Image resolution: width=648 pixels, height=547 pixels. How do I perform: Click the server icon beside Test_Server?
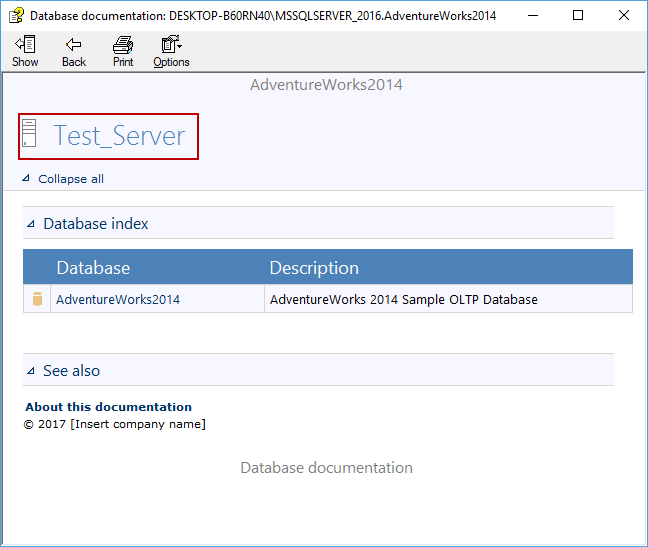[x=29, y=136]
